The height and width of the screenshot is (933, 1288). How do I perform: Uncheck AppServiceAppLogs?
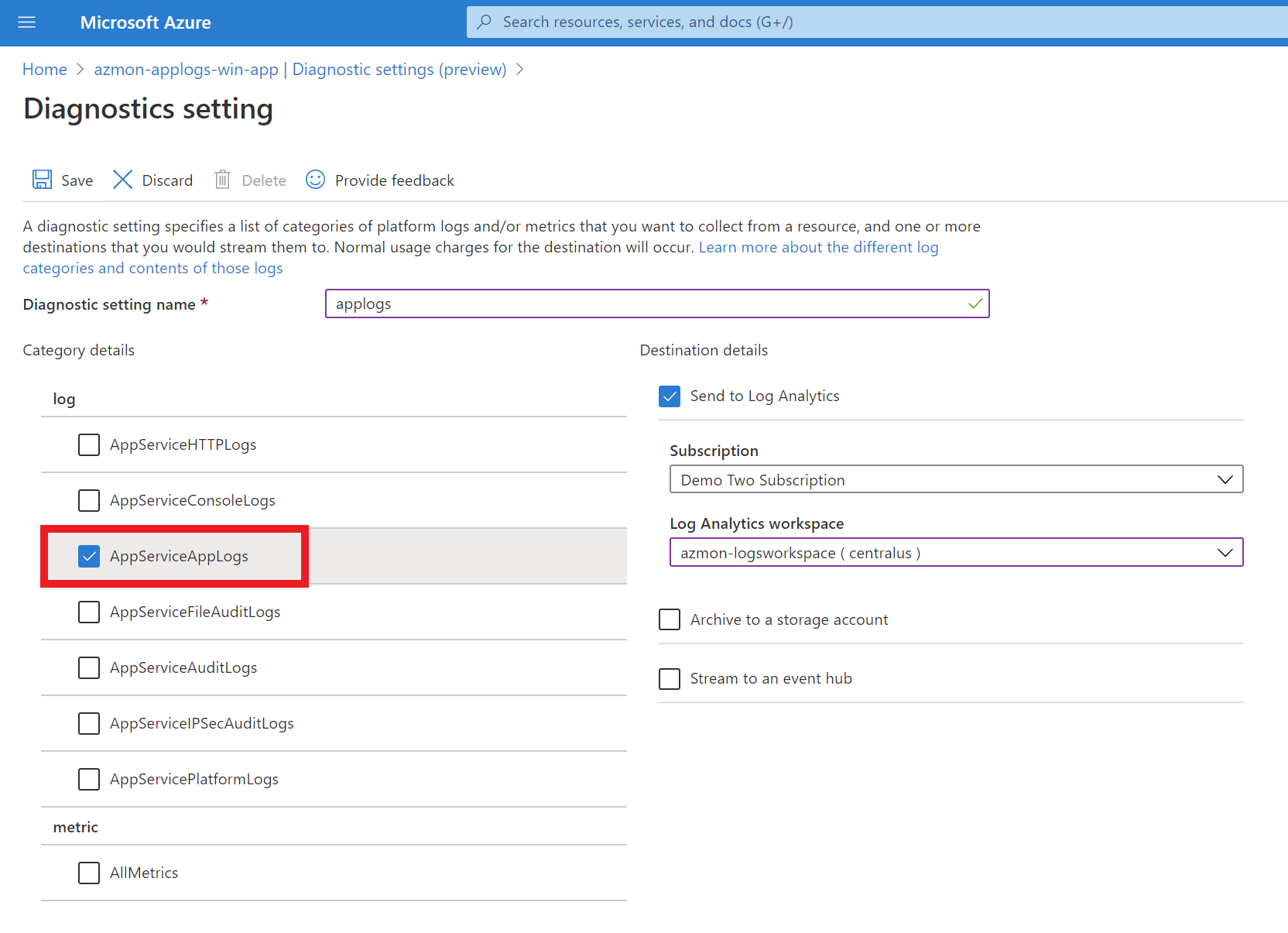click(x=89, y=556)
